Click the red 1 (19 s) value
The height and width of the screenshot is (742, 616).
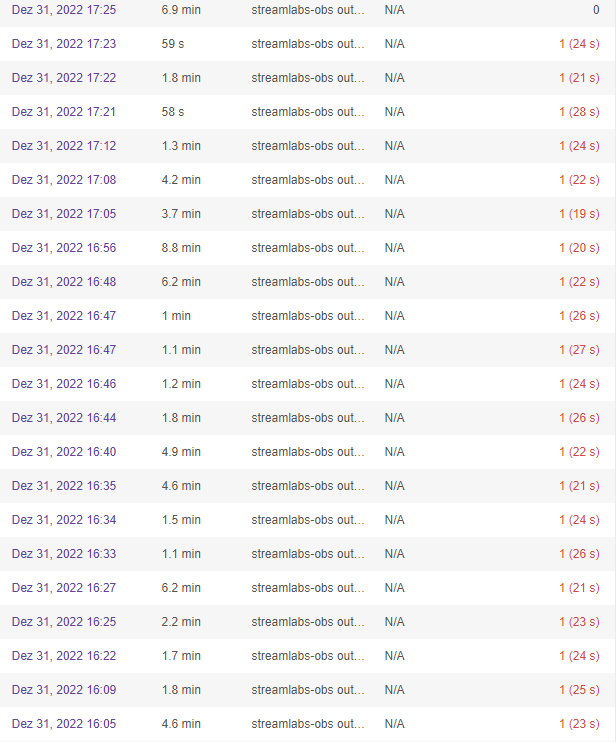pos(579,214)
